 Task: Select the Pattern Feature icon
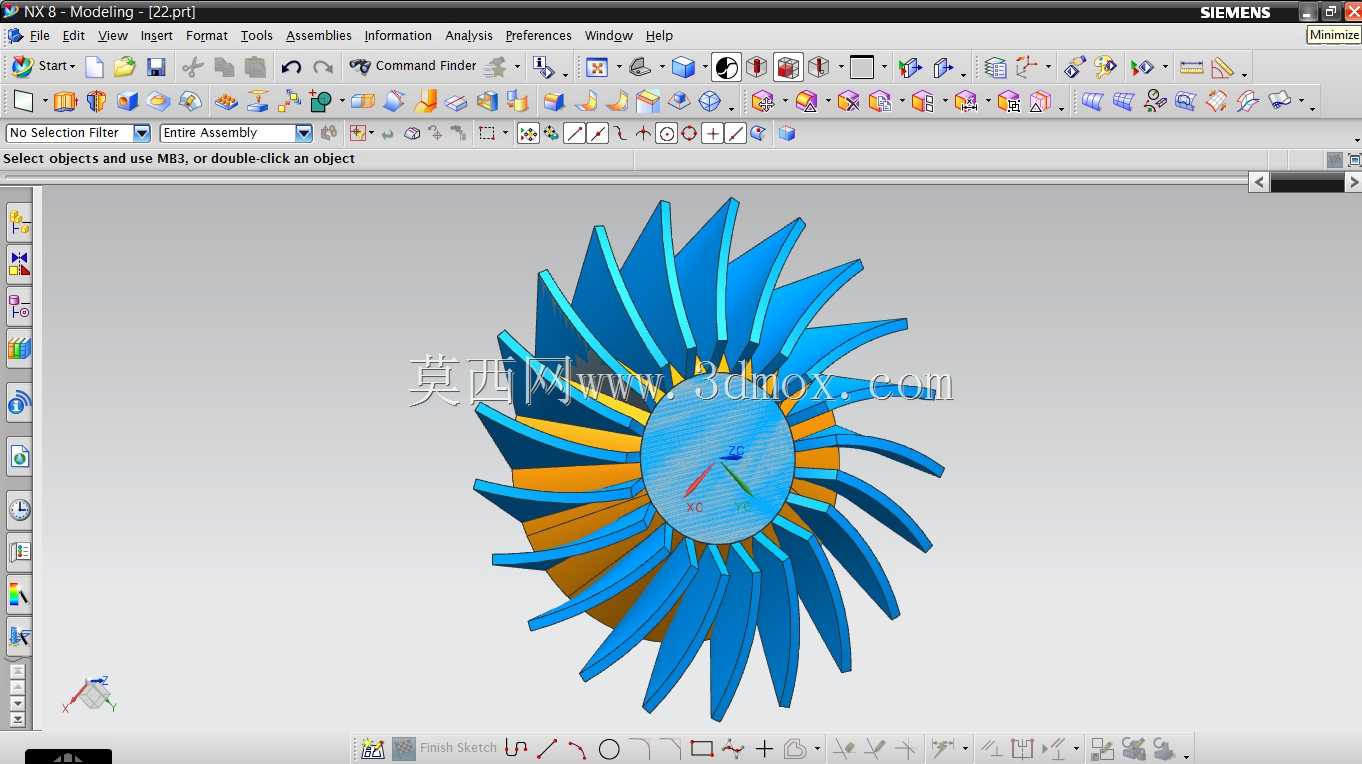click(227, 101)
